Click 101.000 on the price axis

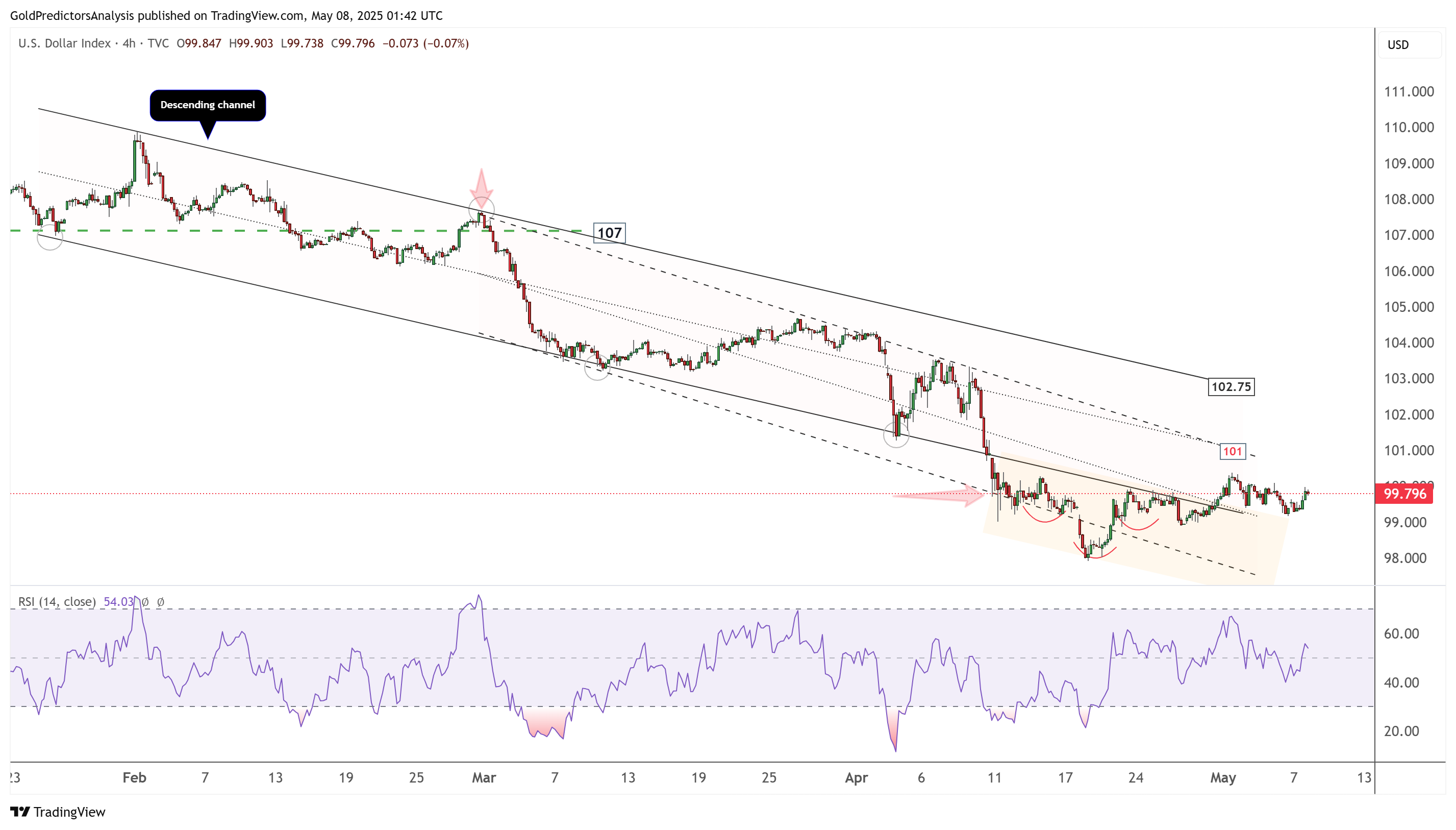[1409, 450]
